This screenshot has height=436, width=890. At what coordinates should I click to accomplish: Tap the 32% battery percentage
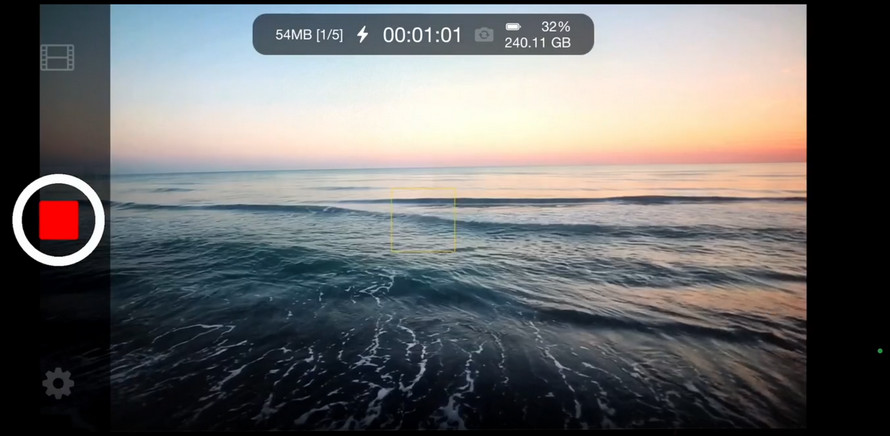coord(556,27)
